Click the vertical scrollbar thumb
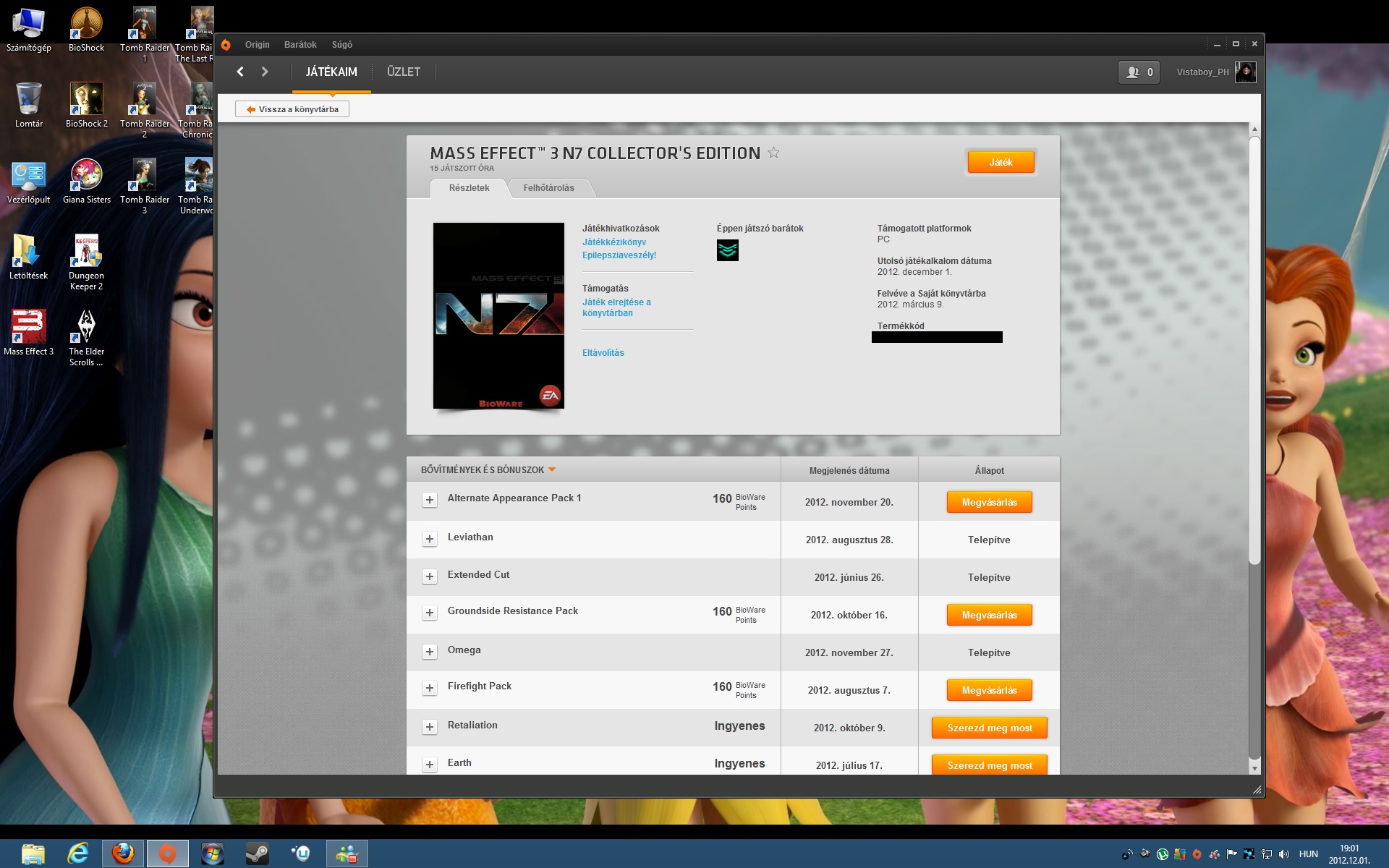Image resolution: width=1389 pixels, height=868 pixels. 1254,350
